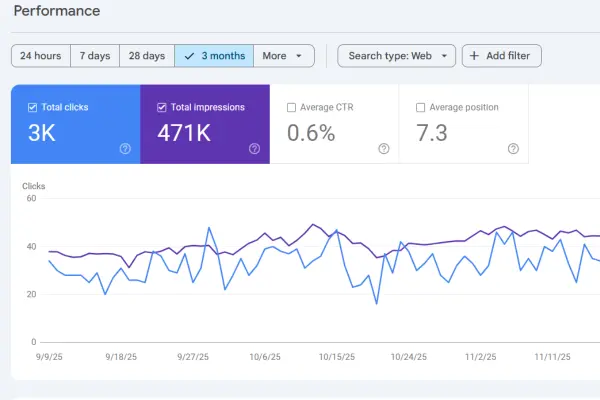Click the 3K total clicks value

pyautogui.click(x=42, y=132)
